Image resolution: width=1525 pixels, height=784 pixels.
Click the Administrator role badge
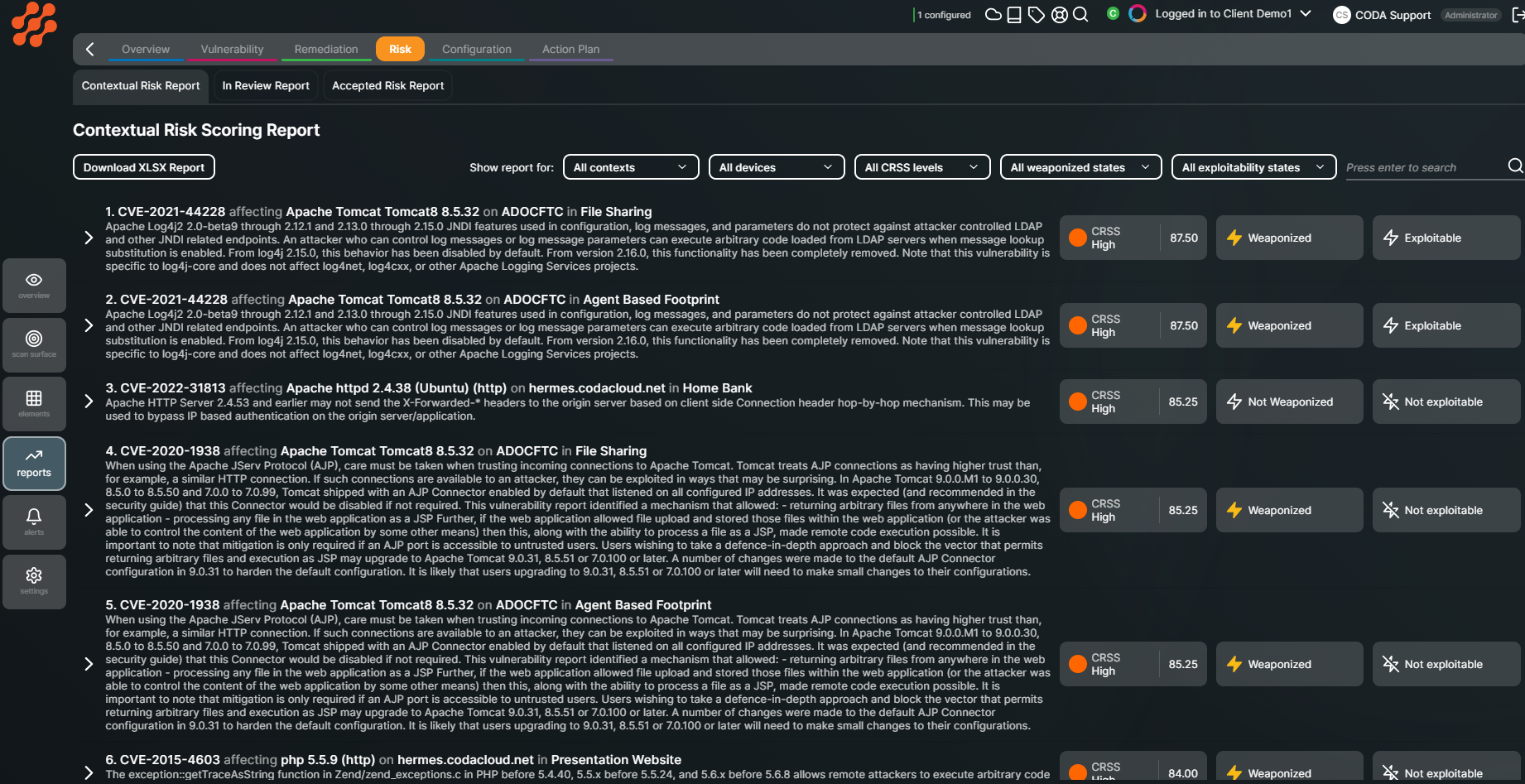[x=1471, y=15]
